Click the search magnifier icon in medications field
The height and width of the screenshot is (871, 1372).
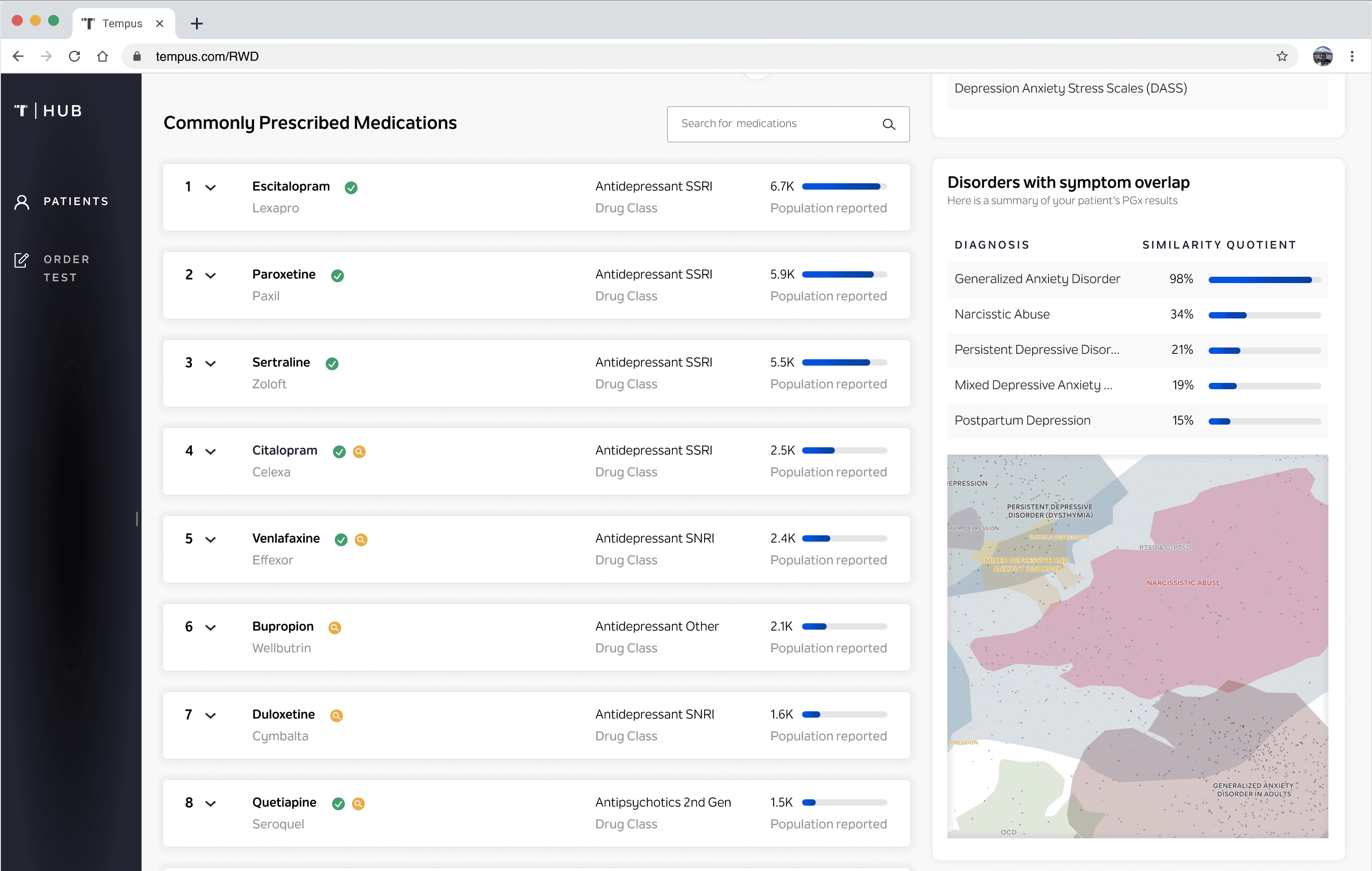coord(888,124)
